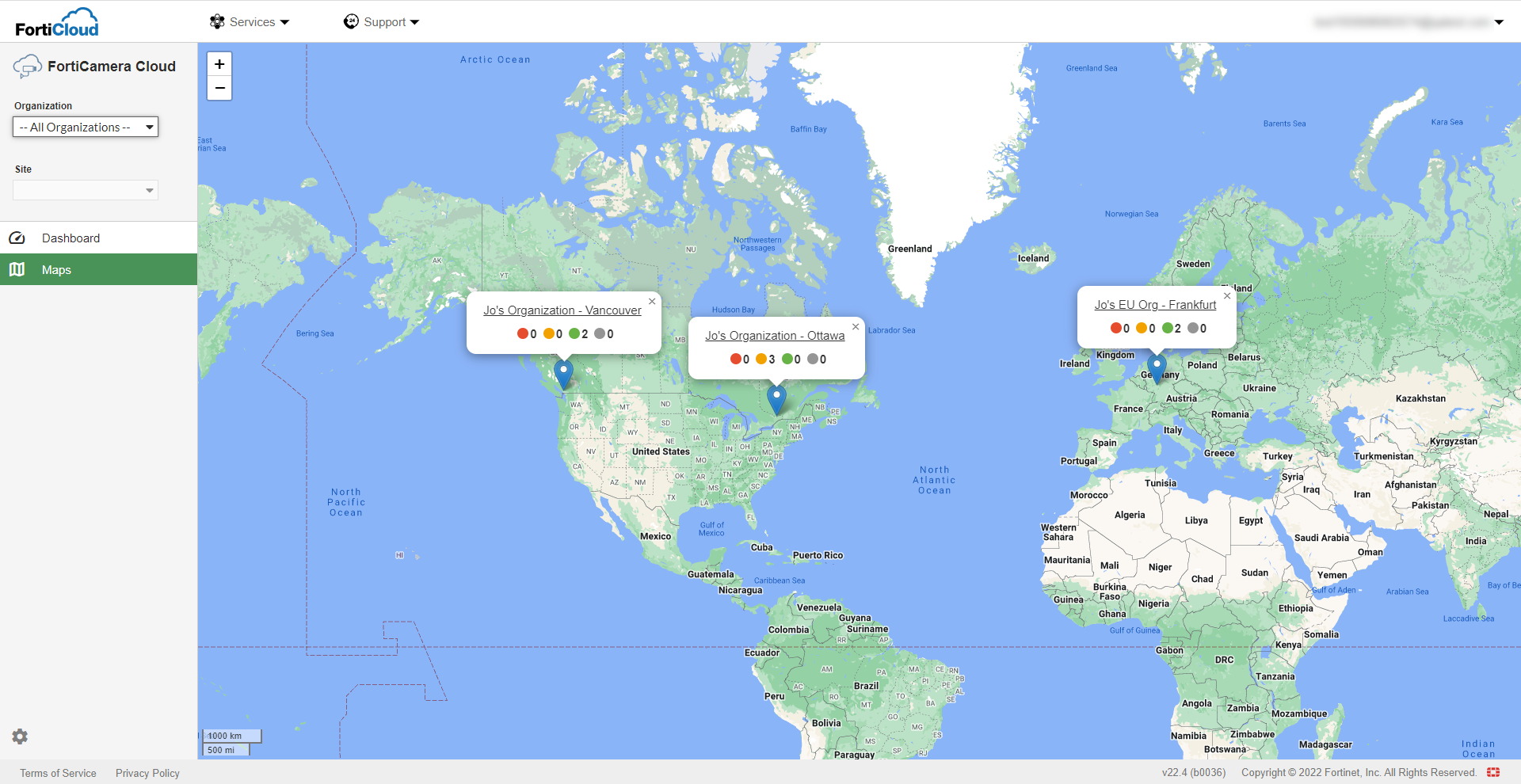Select the Maps menu item
The image size is (1521, 784).
click(98, 269)
